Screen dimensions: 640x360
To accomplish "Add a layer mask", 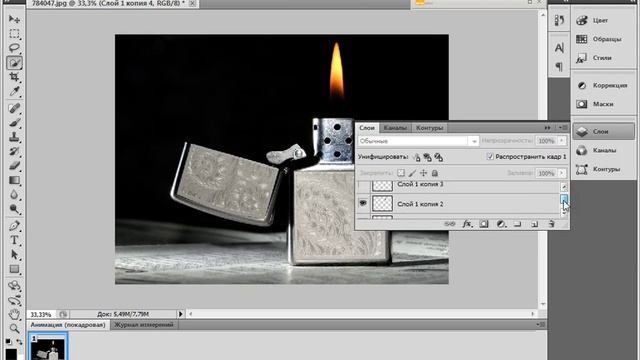I will pos(484,224).
